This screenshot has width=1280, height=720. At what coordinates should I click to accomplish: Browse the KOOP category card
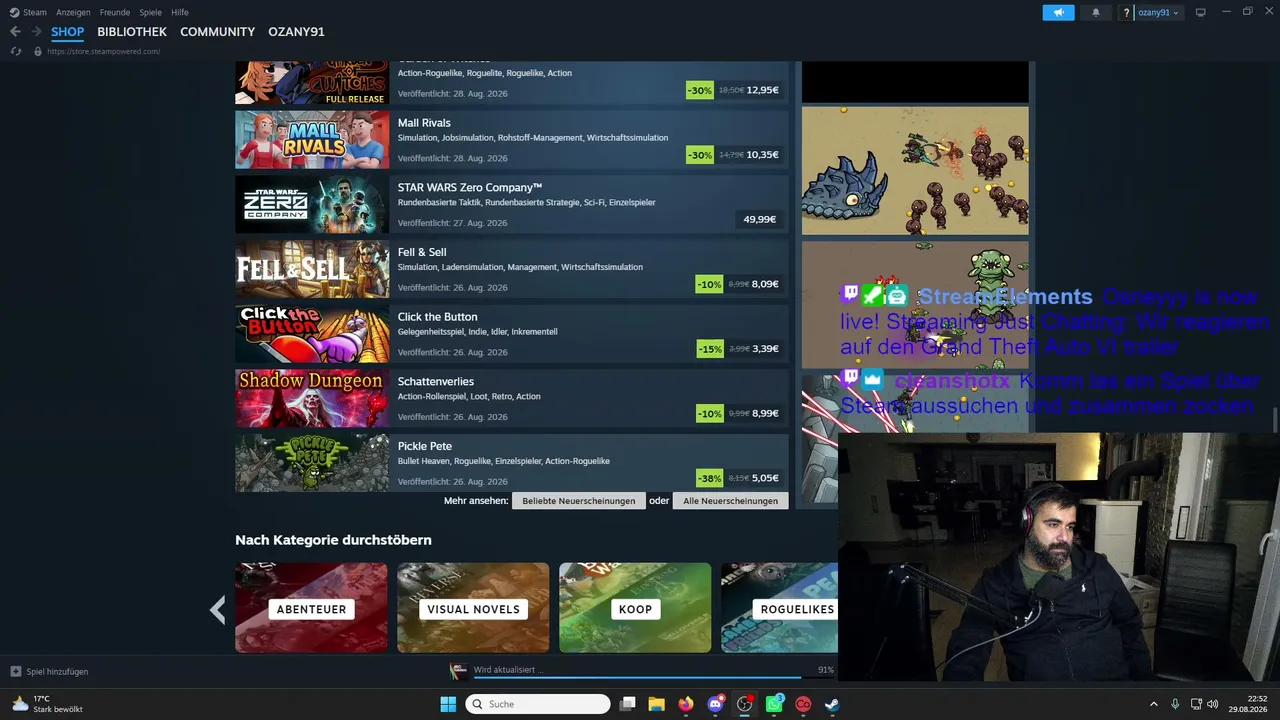[635, 608]
